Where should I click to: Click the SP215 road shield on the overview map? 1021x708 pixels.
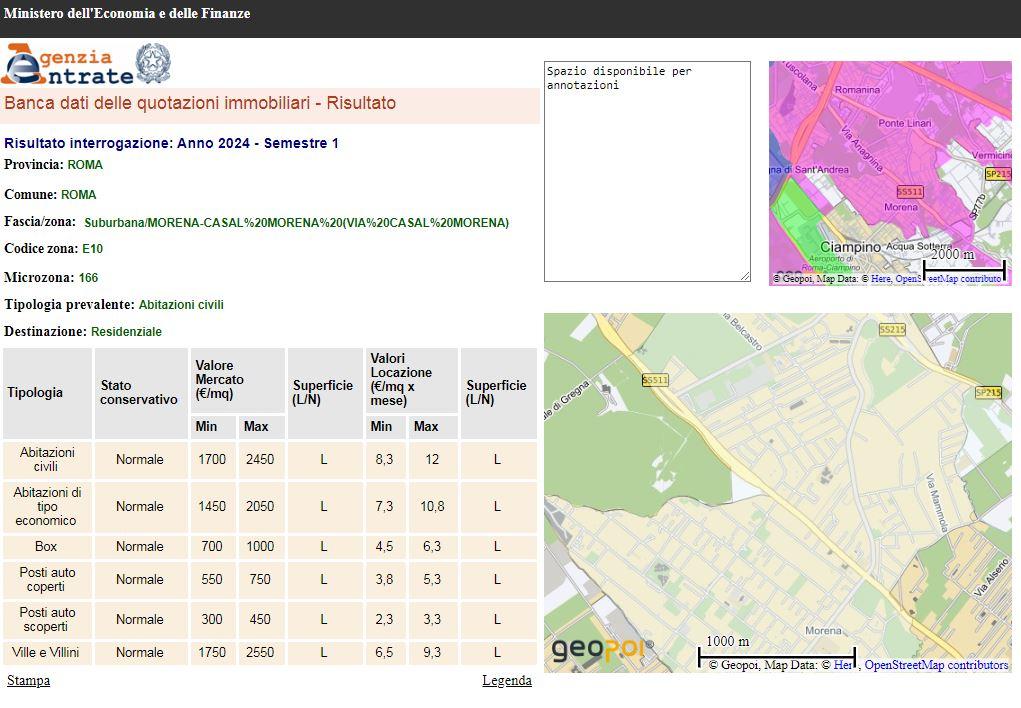(997, 174)
